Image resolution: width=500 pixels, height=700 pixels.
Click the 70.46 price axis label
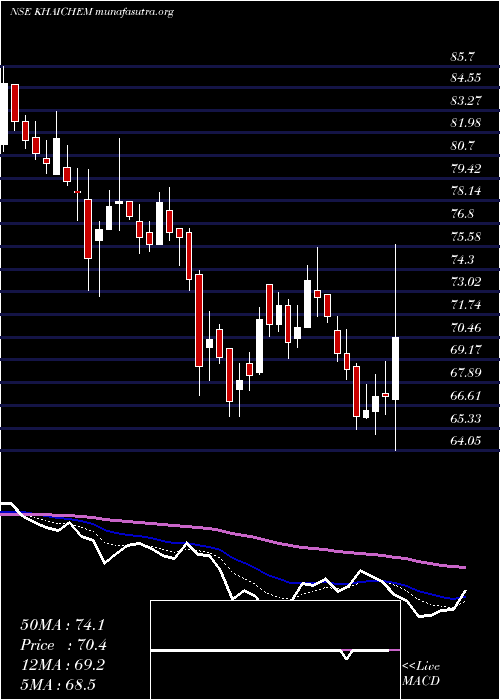click(x=466, y=328)
